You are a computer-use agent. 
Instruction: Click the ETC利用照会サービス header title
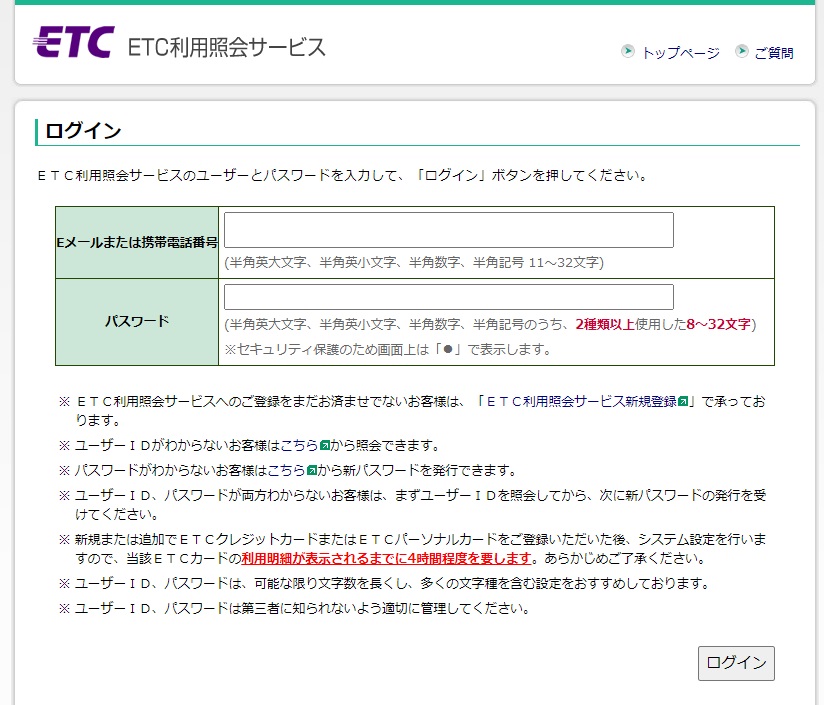coord(226,45)
